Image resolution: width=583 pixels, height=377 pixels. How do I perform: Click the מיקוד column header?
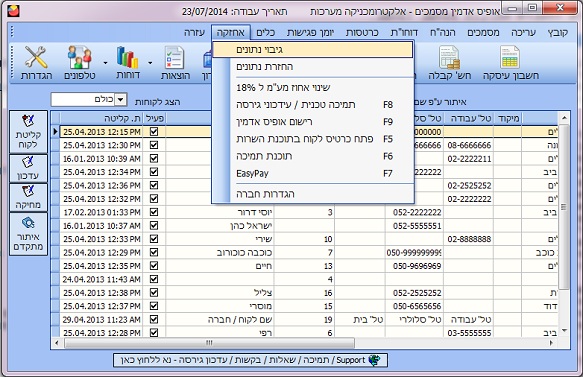(x=508, y=118)
